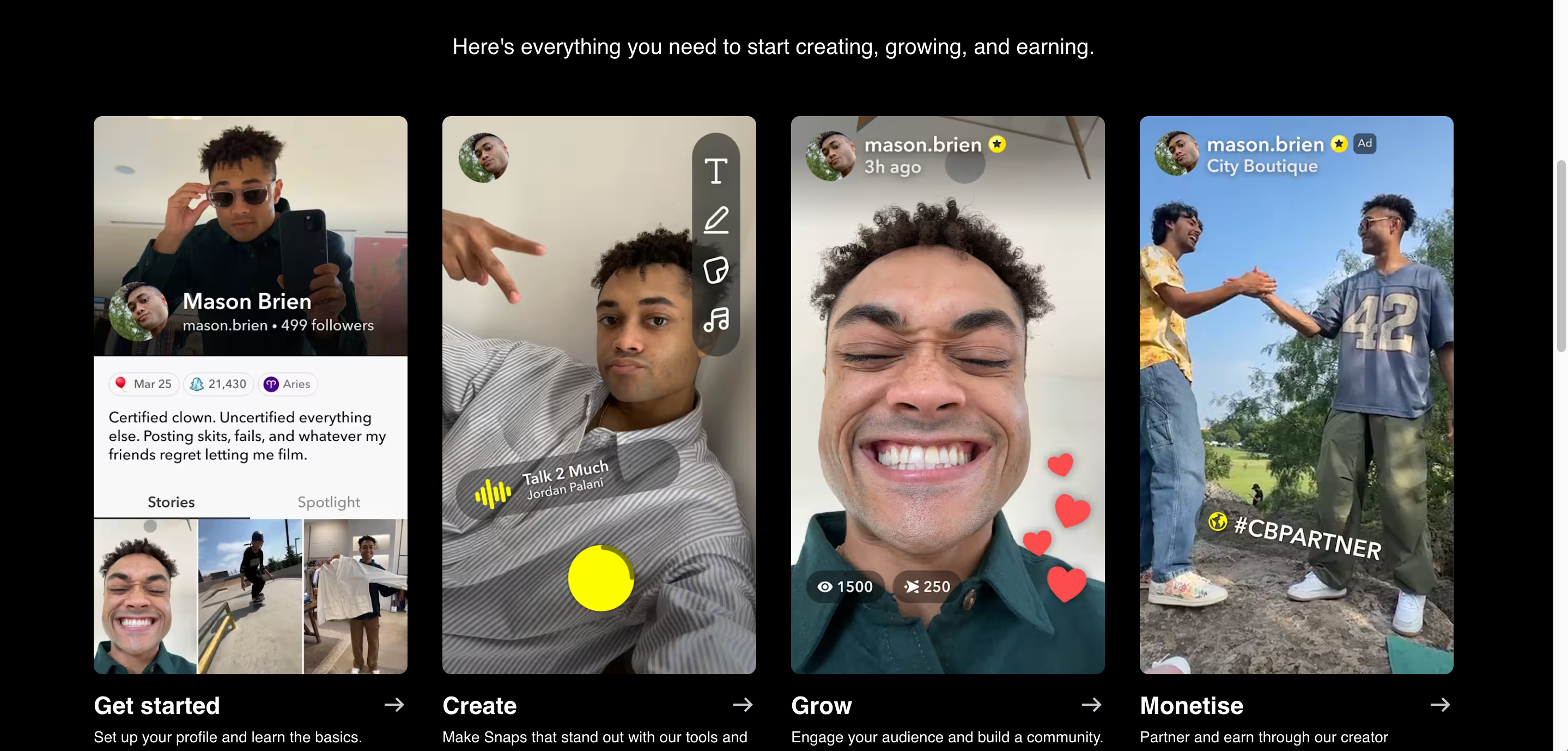
Task: Open the music note tool icon
Action: coord(716,319)
